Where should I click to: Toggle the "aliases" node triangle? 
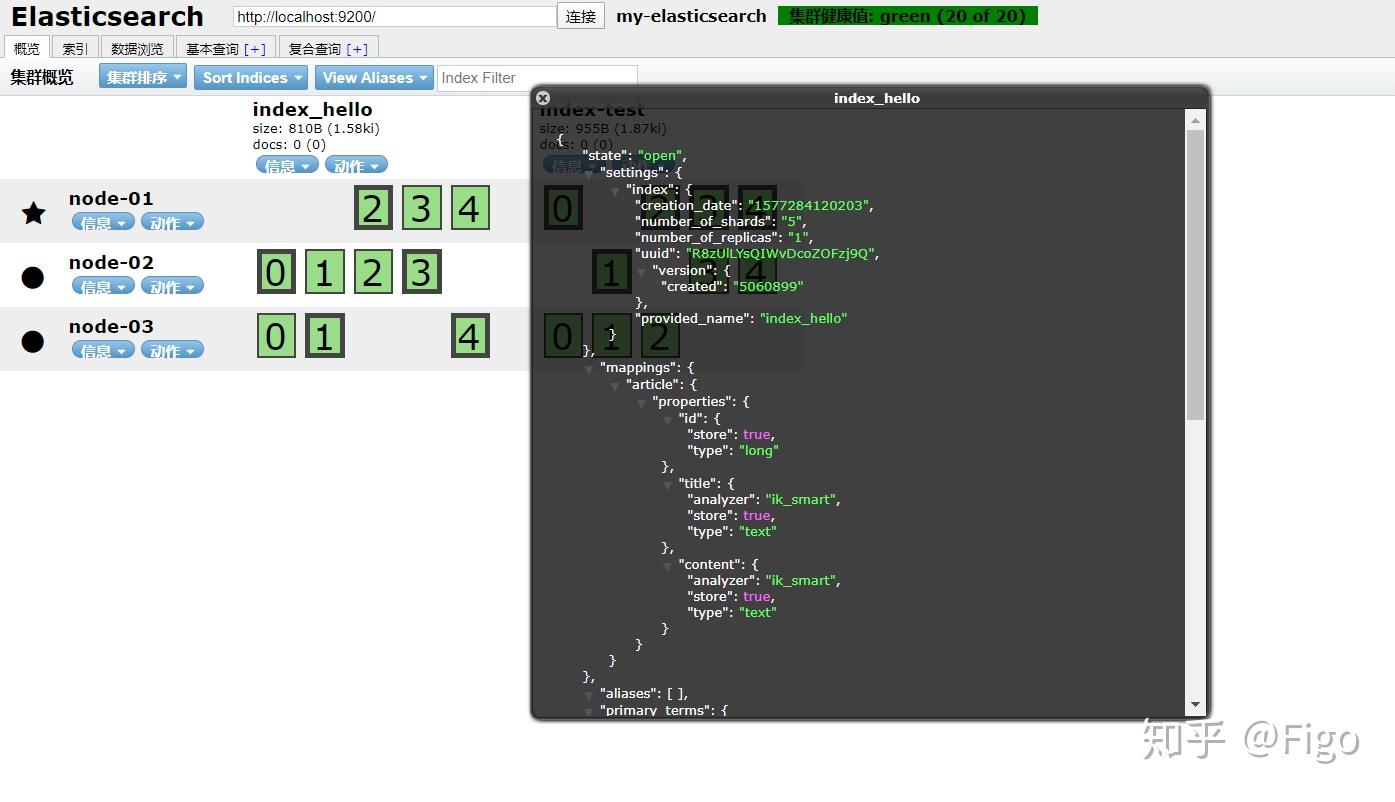589,694
